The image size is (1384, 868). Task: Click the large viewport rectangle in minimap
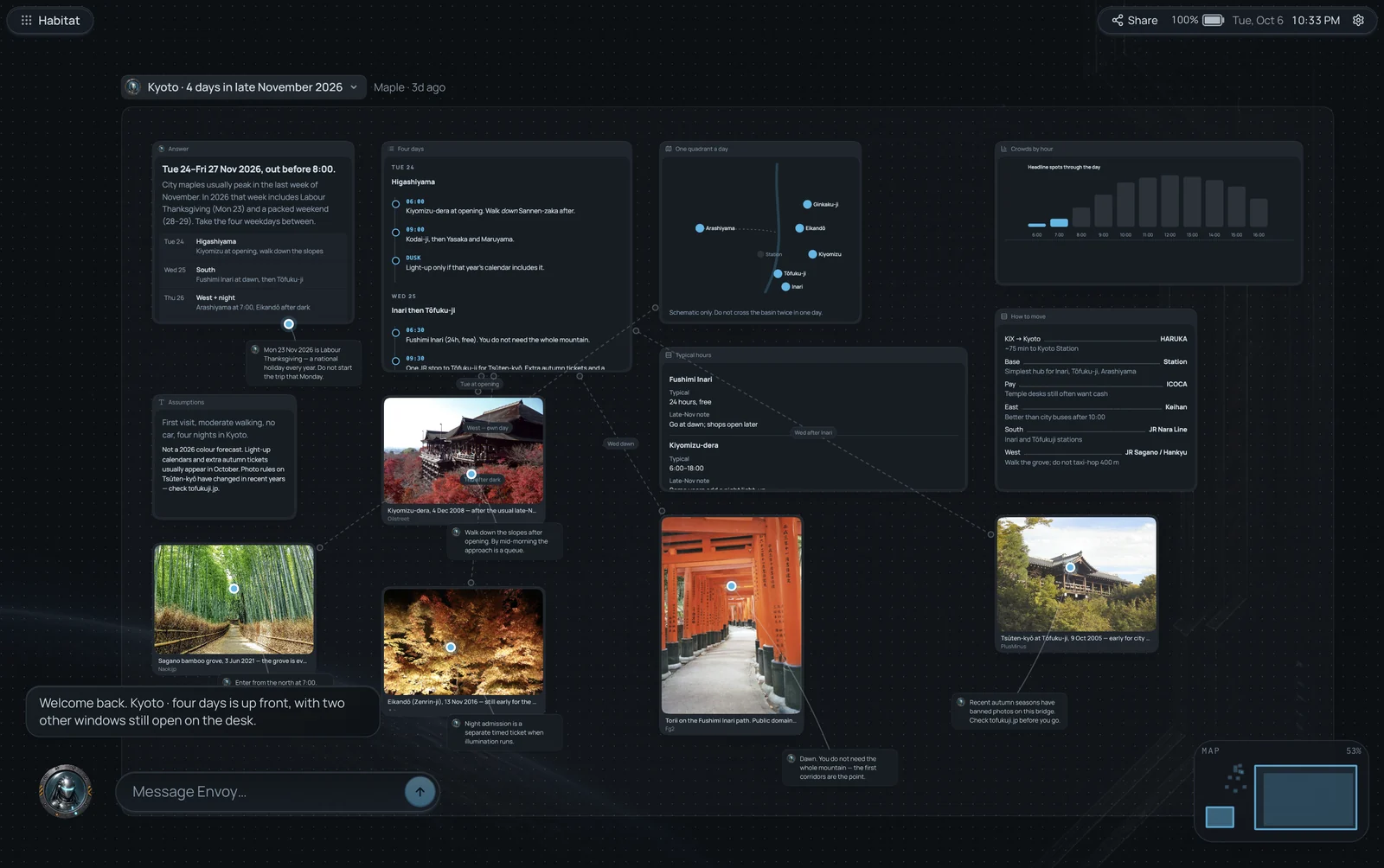click(1306, 797)
